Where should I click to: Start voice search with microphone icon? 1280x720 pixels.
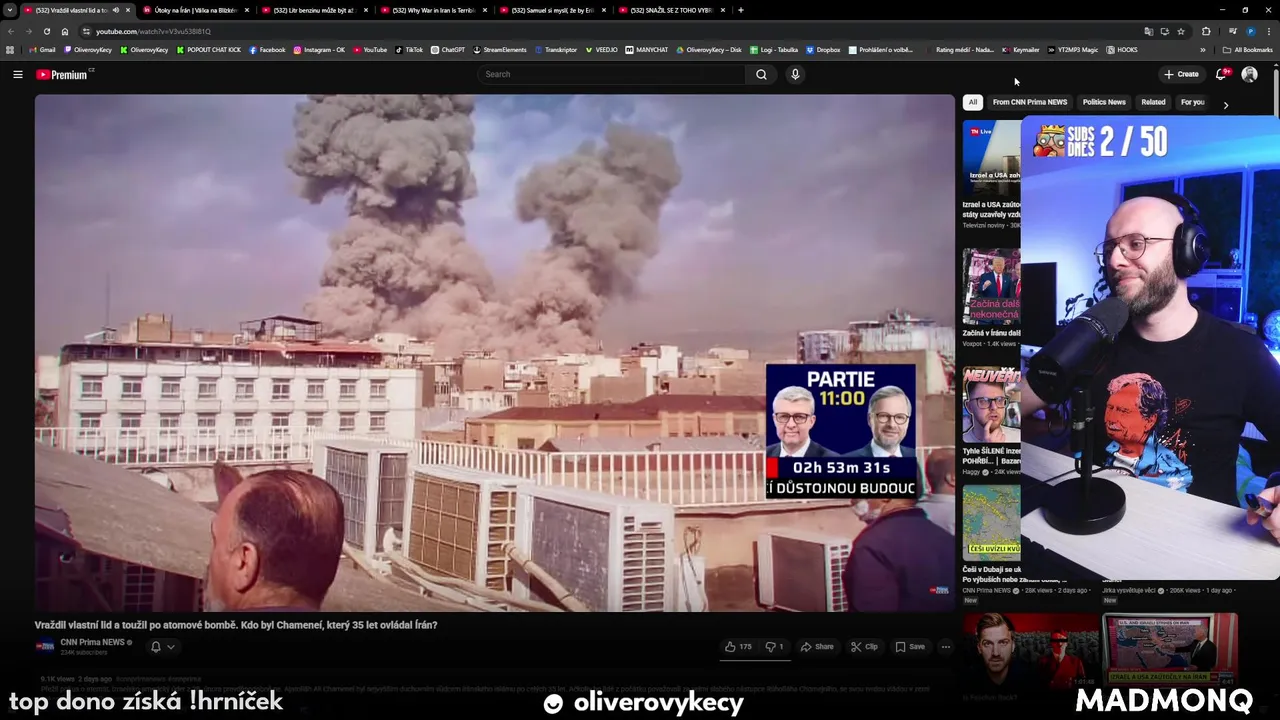tap(795, 74)
